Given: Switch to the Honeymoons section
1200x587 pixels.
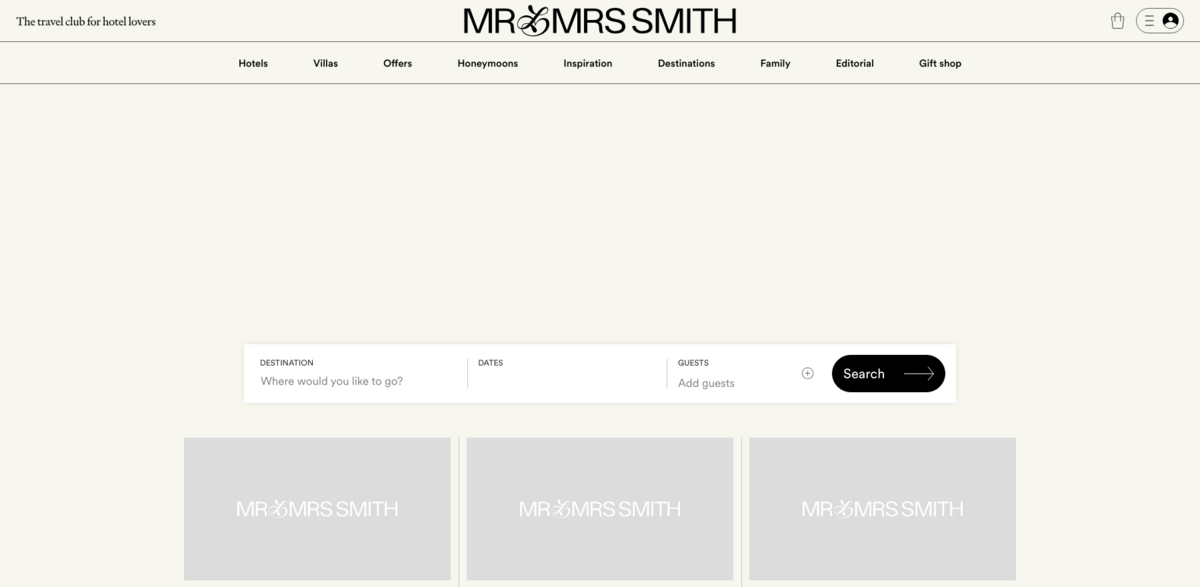Looking at the screenshot, I should point(487,63).
